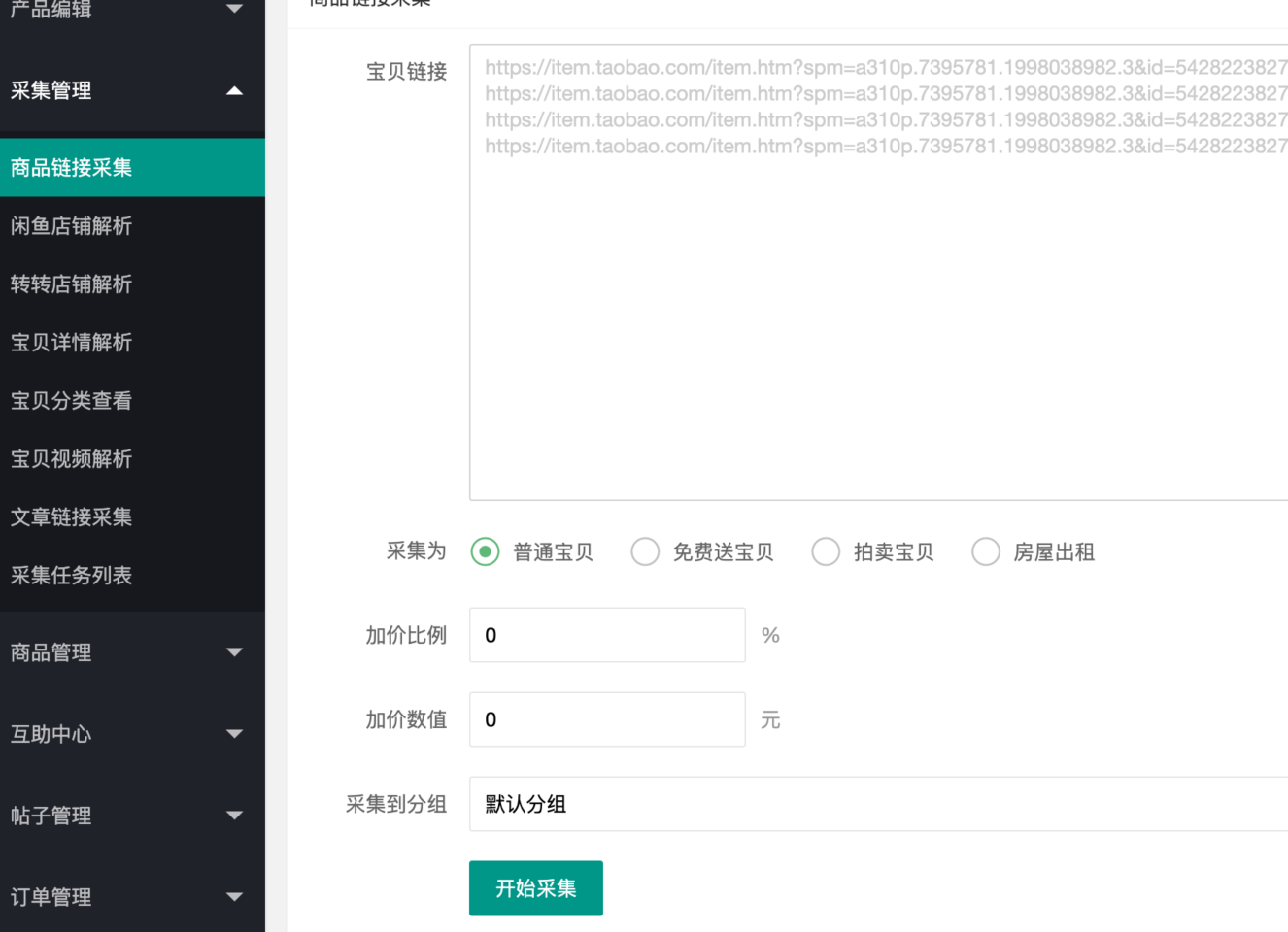
Task: Go to 闲鱼店铺解析 menu item
Action: coord(132,226)
